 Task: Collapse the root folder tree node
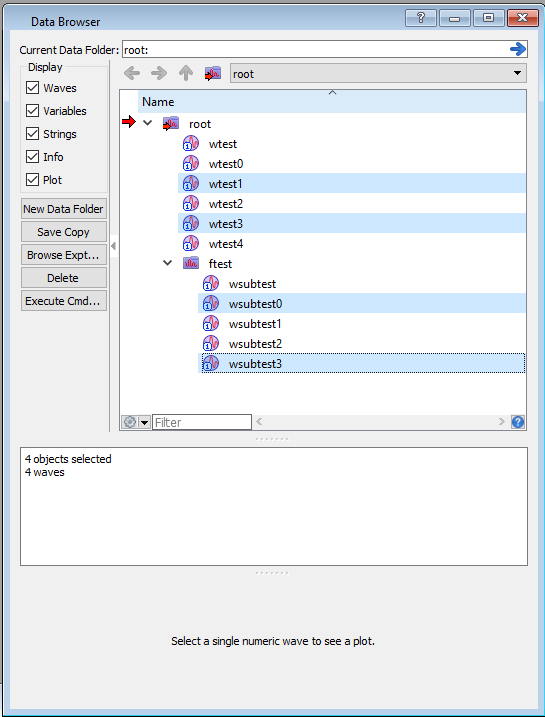click(x=147, y=123)
